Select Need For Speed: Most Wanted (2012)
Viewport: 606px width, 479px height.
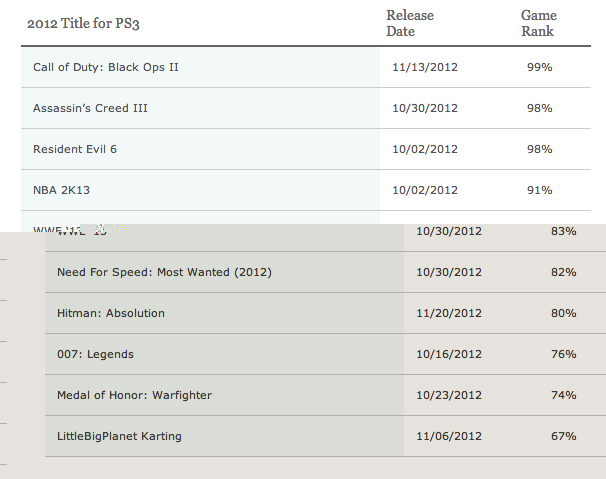click(164, 272)
